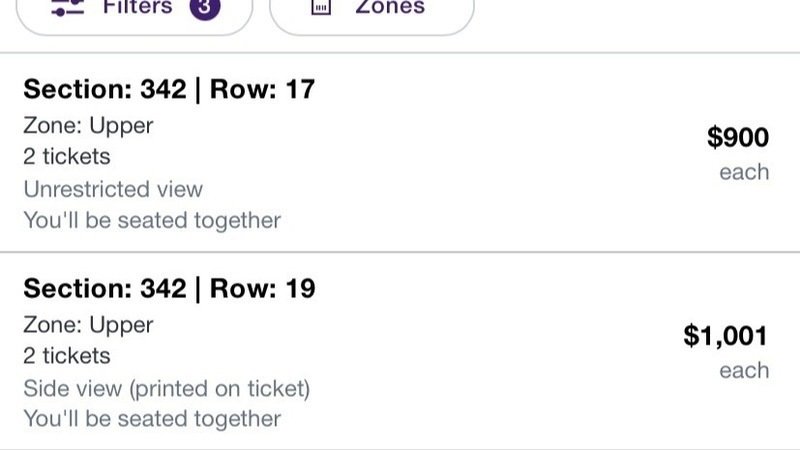The height and width of the screenshot is (450, 800).
Task: Click "Unrestricted view" note in Row 17 listing
Action: click(x=113, y=189)
